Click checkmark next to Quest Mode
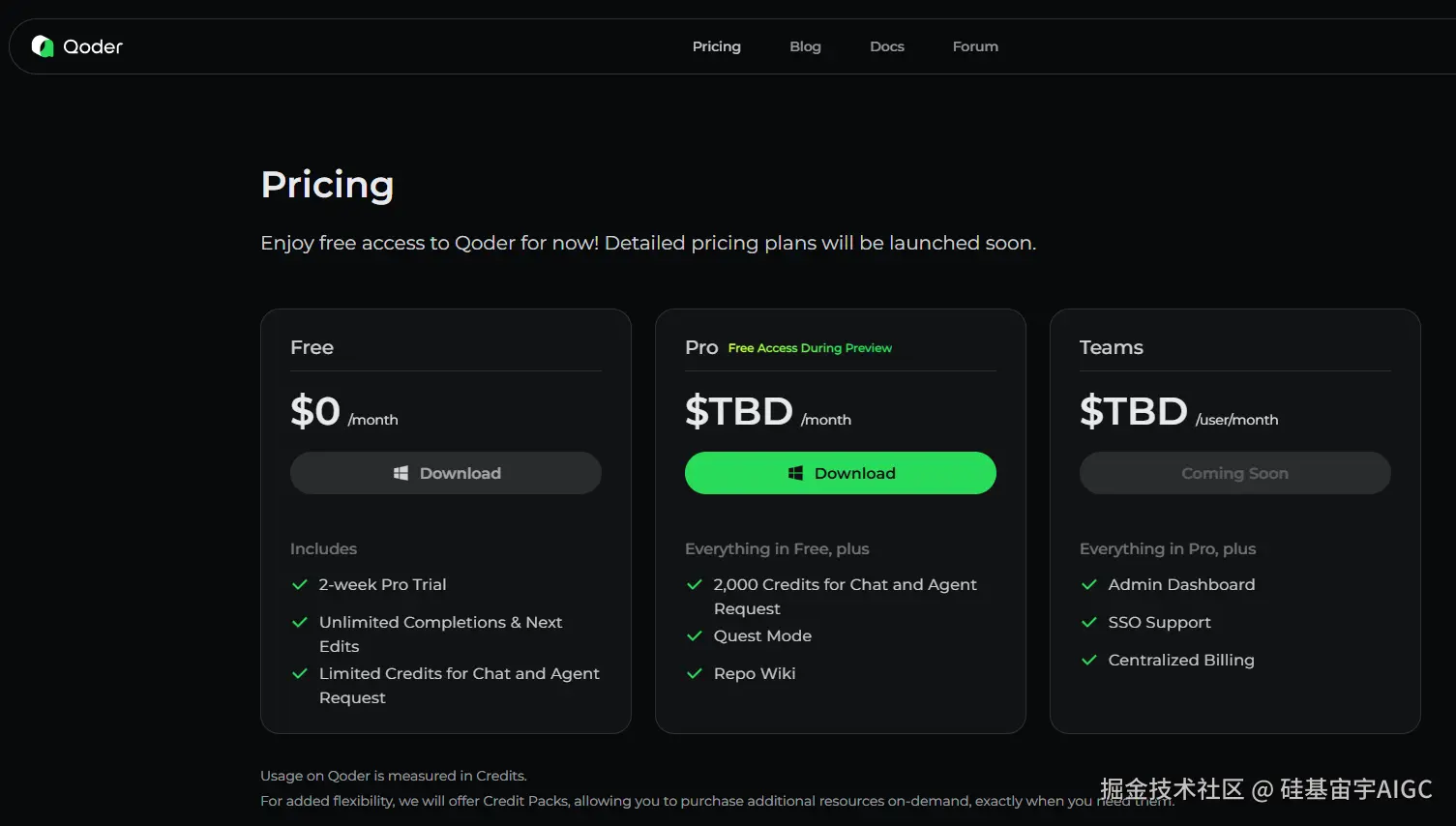Viewport: 1456px width, 826px height. click(x=694, y=635)
